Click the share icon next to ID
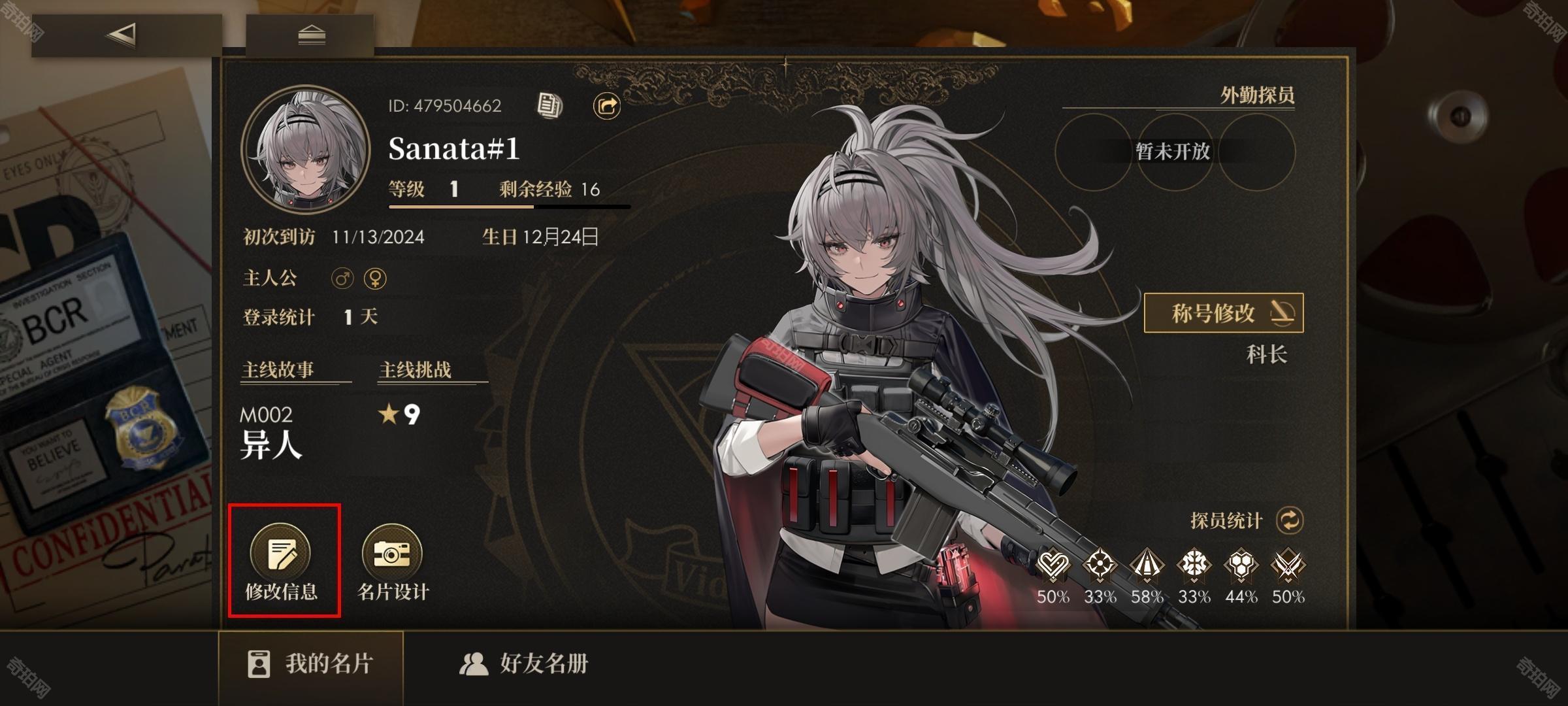The height and width of the screenshot is (706, 1568). click(x=607, y=105)
